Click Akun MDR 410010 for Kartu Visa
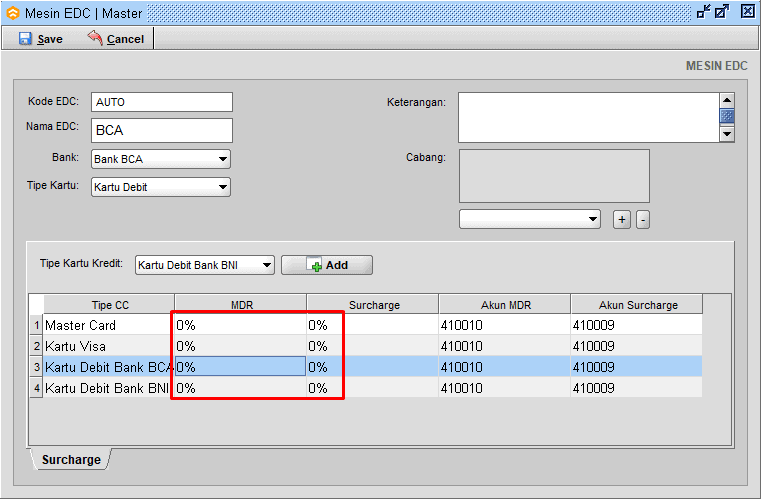 coord(505,346)
